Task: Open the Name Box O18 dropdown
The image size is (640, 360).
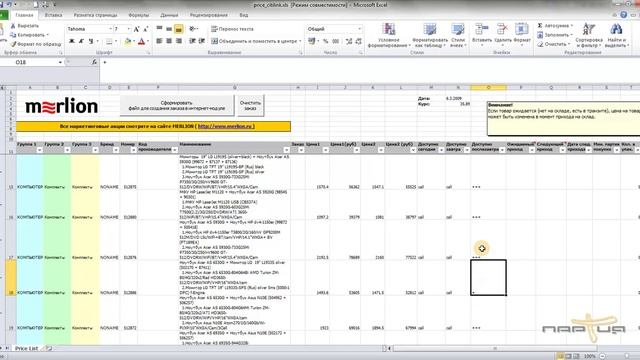Action: (60, 62)
